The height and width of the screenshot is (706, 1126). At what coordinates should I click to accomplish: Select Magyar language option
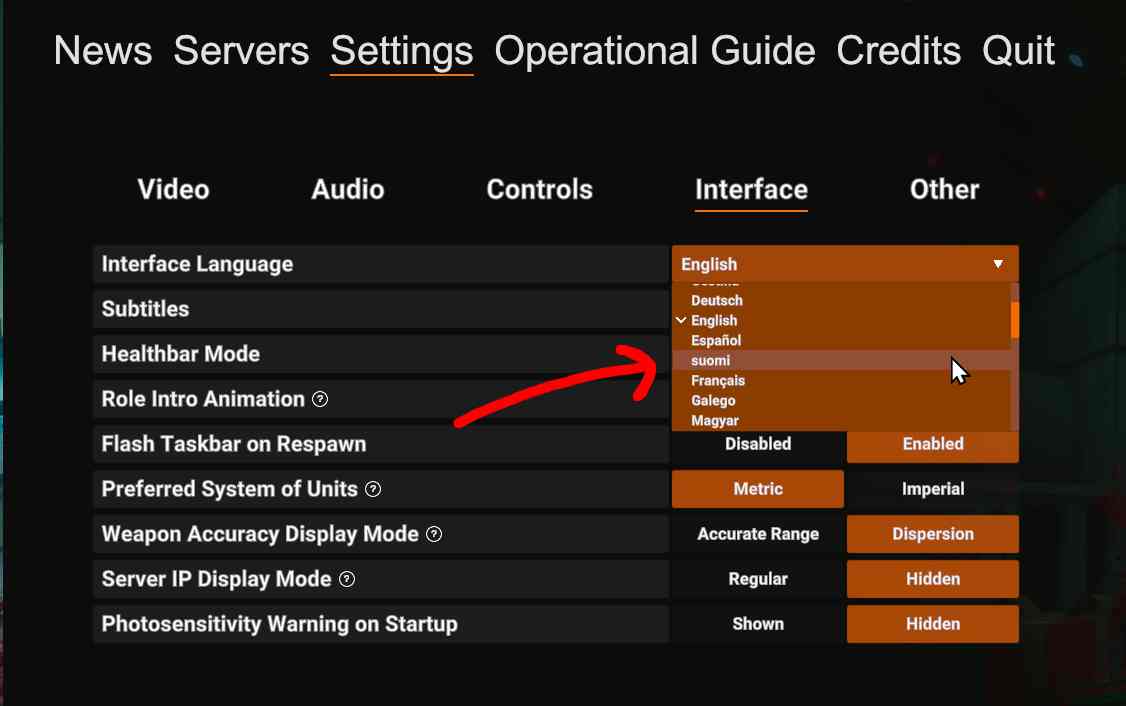pos(715,421)
